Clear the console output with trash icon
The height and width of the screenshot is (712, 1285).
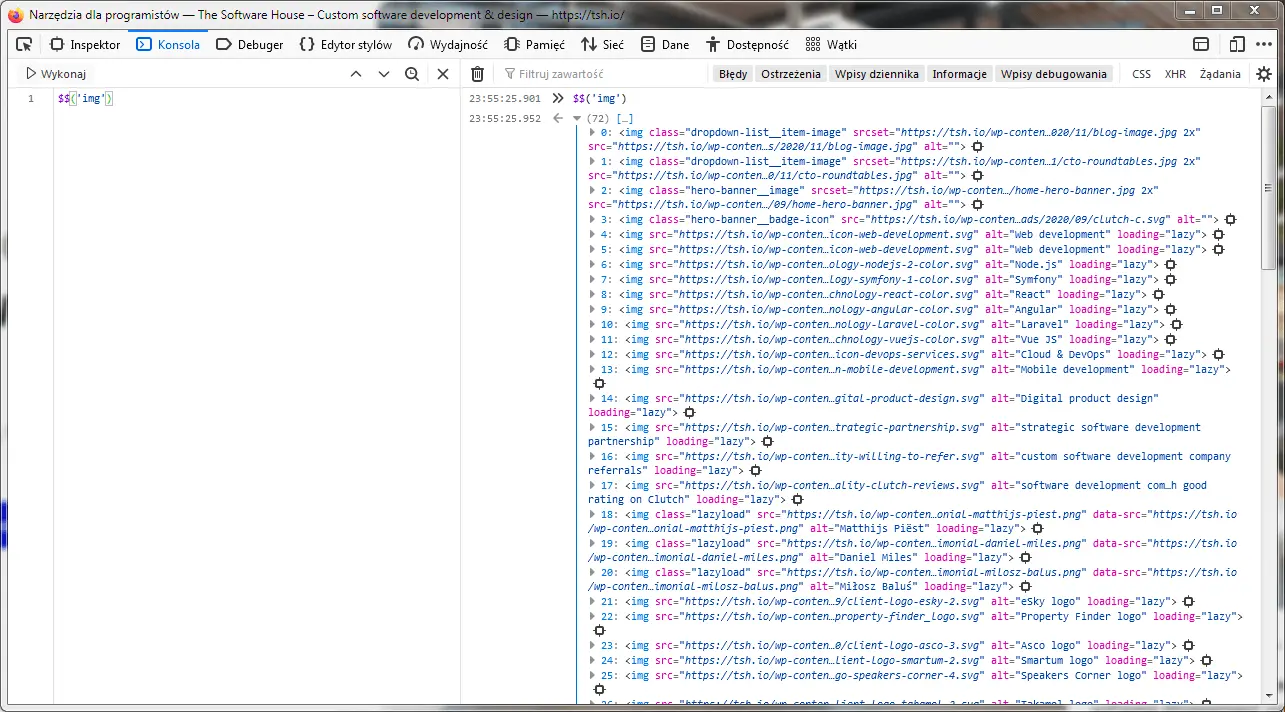(477, 73)
